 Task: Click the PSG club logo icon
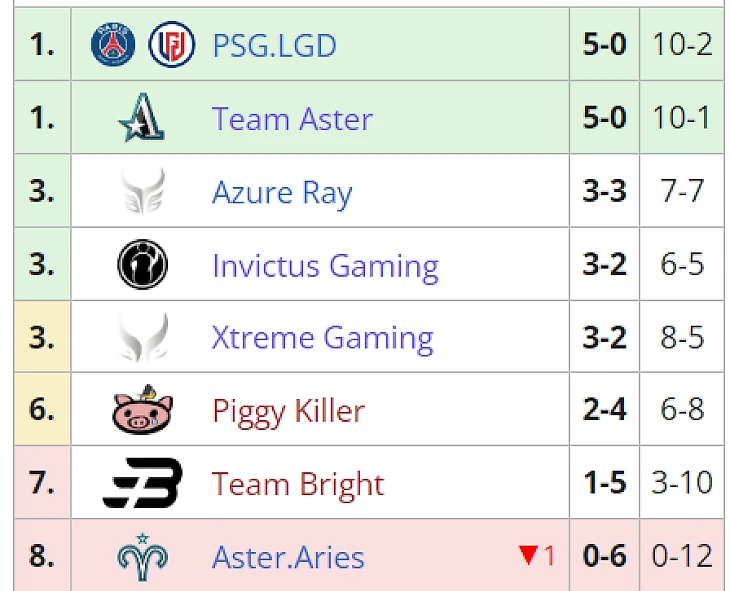tap(113, 45)
